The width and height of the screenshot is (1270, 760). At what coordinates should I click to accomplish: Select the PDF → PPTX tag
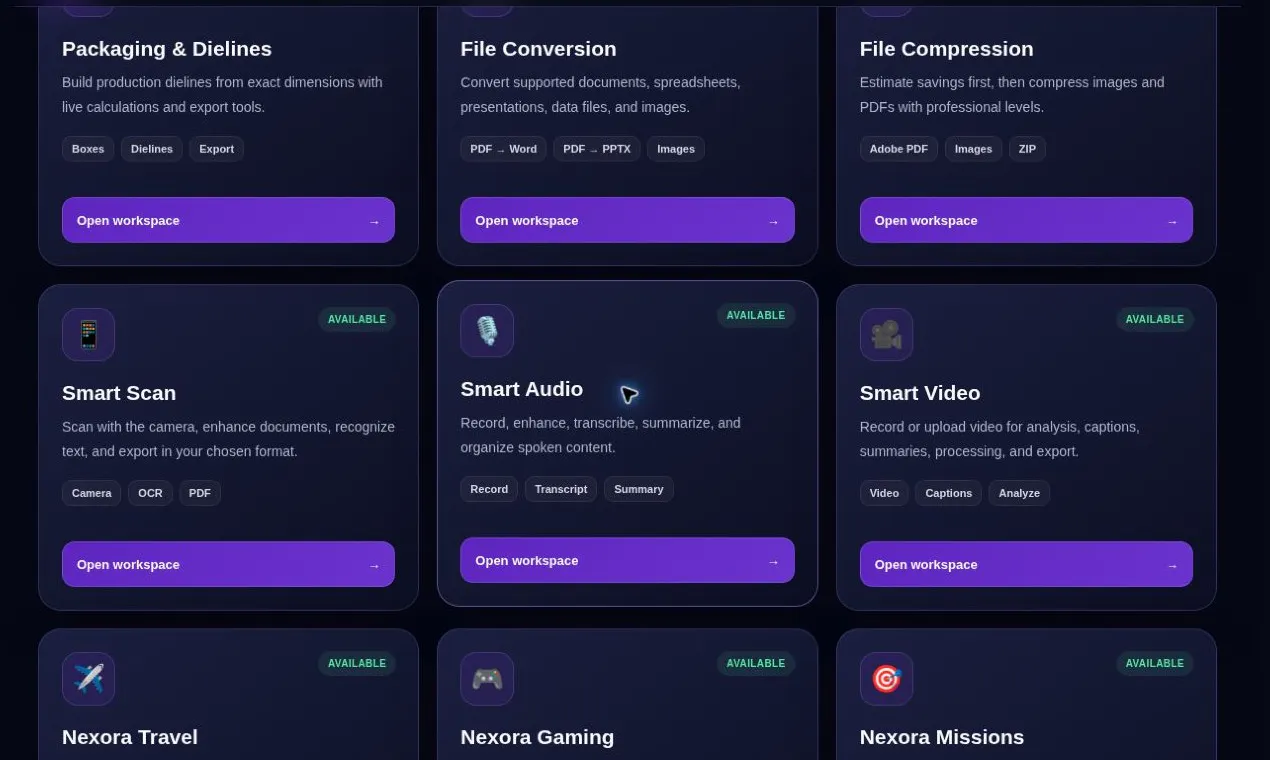click(597, 149)
